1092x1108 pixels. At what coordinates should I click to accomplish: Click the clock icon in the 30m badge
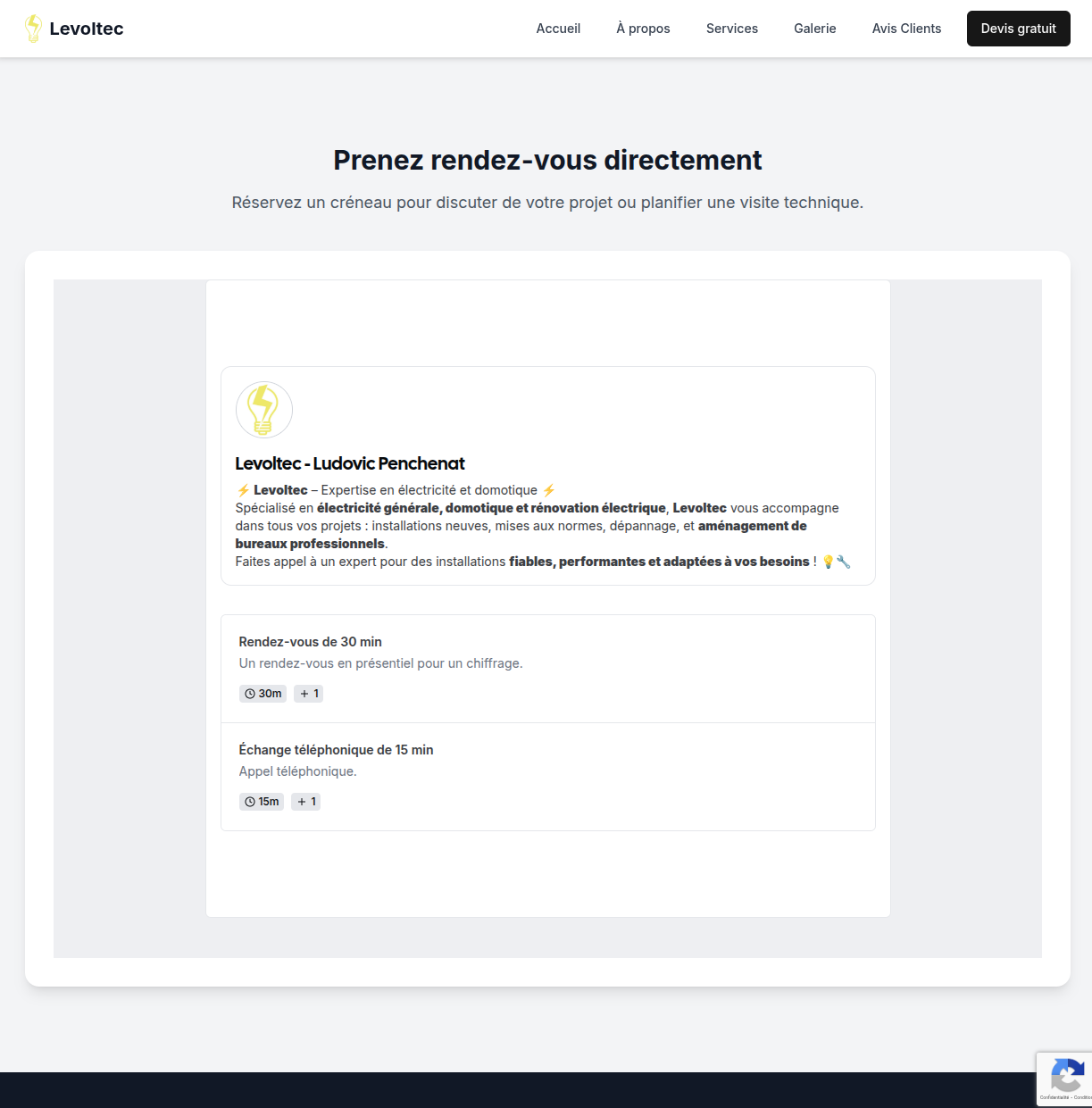[x=250, y=693]
